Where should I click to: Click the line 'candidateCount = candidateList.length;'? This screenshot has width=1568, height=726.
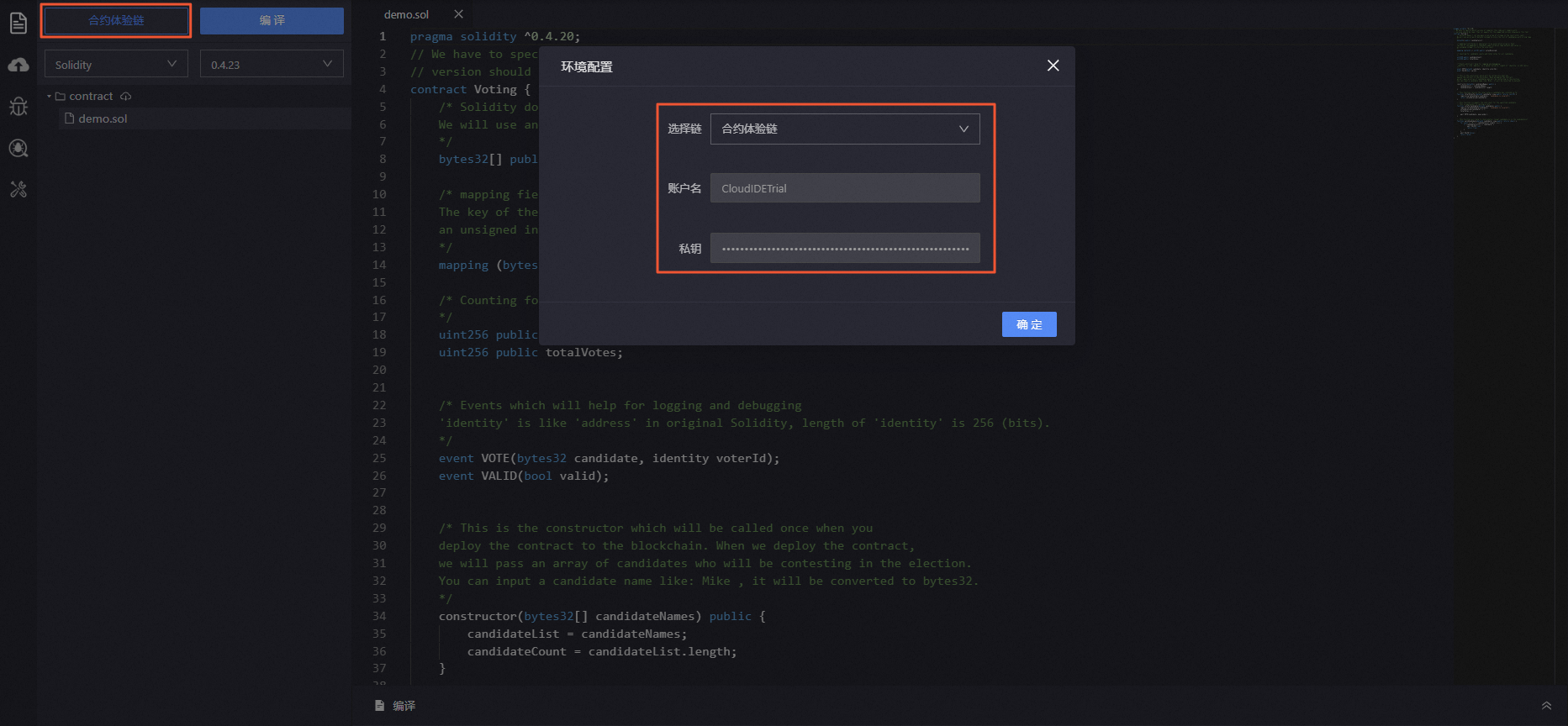coord(602,651)
